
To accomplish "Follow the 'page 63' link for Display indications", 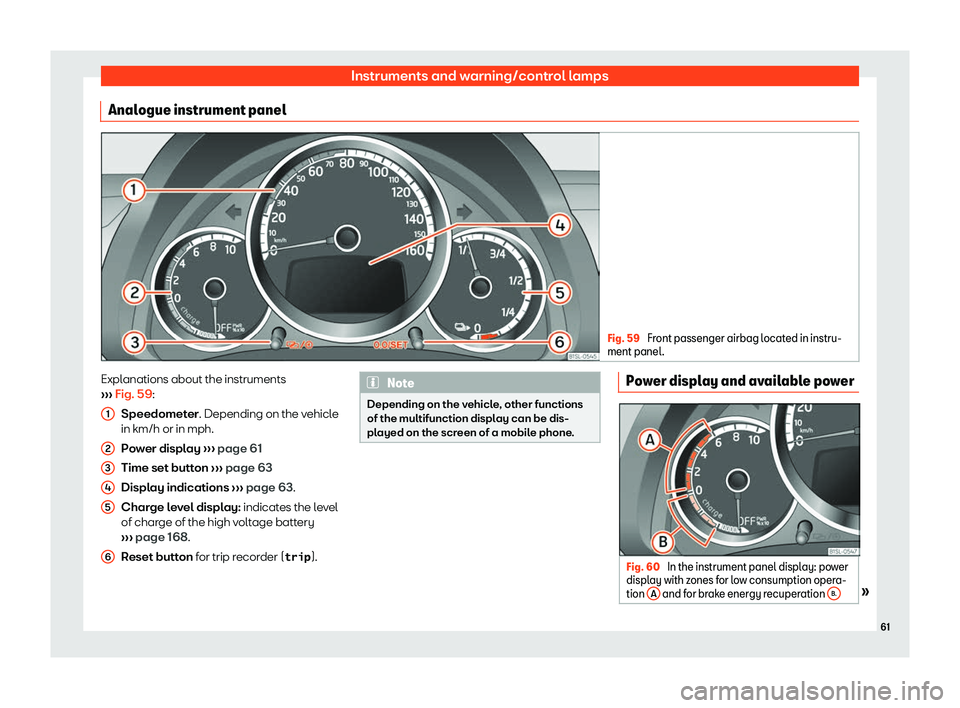I will point(269,488).
